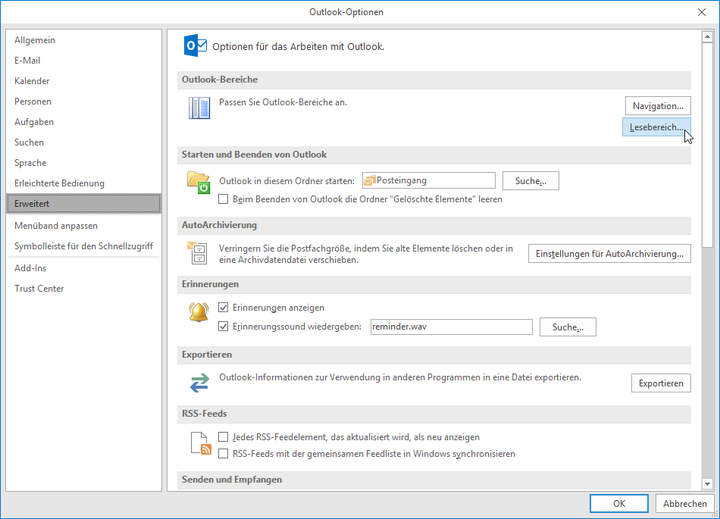The width and height of the screenshot is (720, 519).
Task: Click the export arrows icon
Action: [x=199, y=383]
